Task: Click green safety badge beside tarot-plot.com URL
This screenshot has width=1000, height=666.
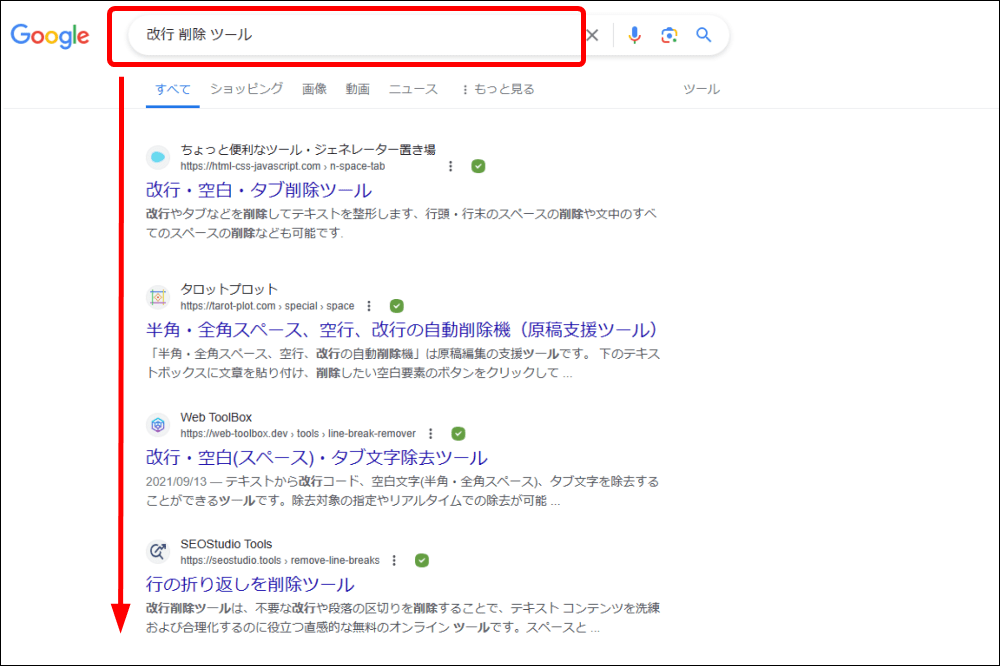Action: tap(397, 306)
